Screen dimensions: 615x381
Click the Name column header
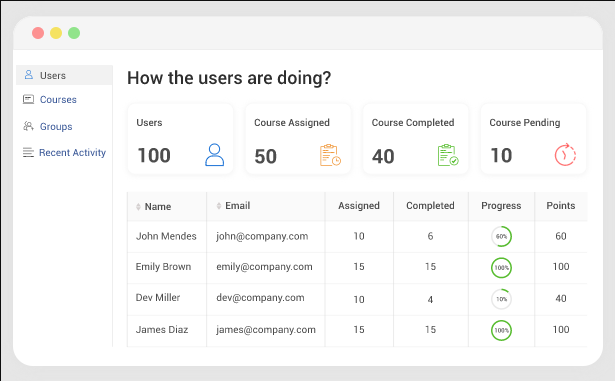pyautogui.click(x=167, y=206)
